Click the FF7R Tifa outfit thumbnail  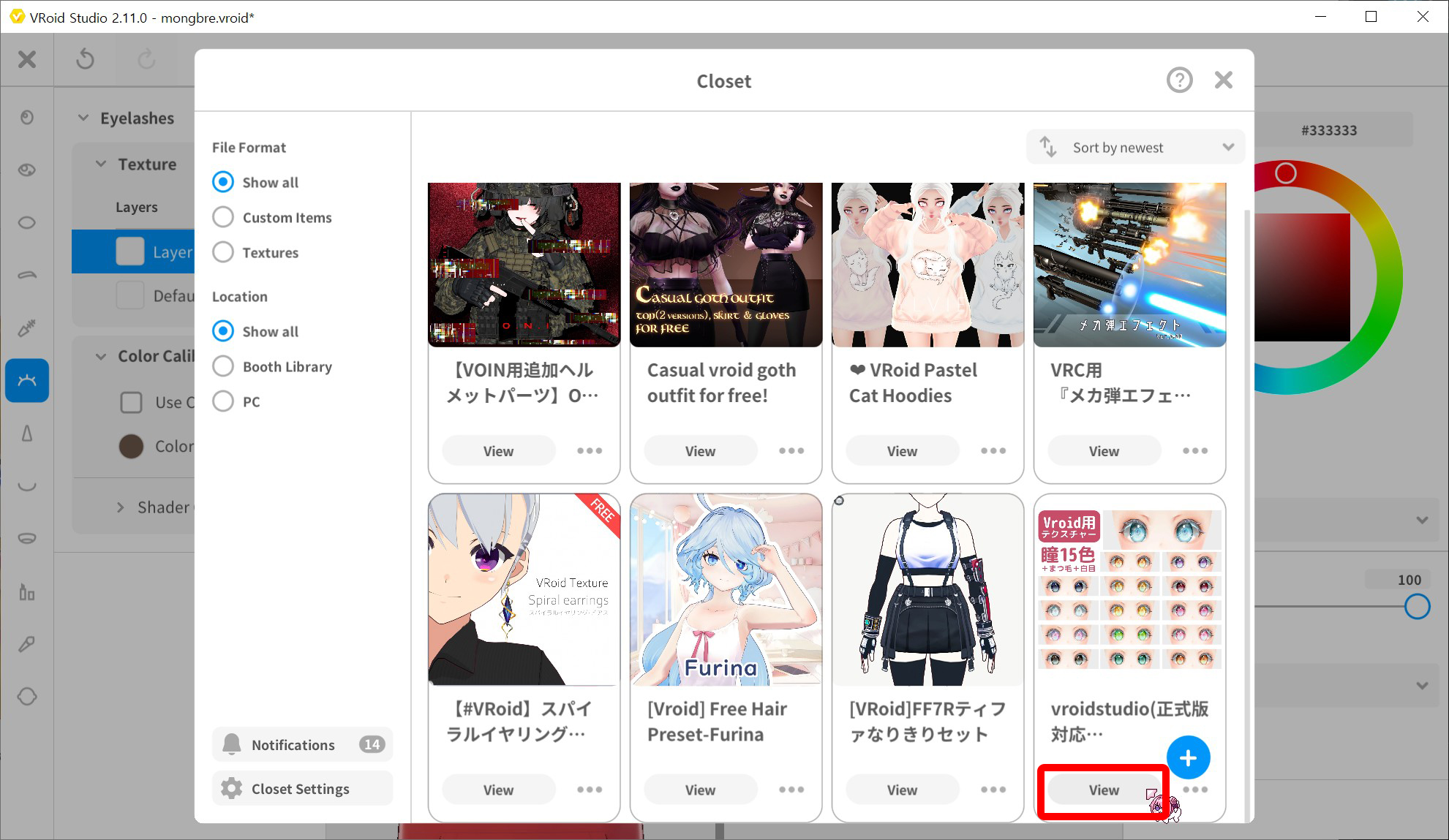pyautogui.click(x=927, y=591)
